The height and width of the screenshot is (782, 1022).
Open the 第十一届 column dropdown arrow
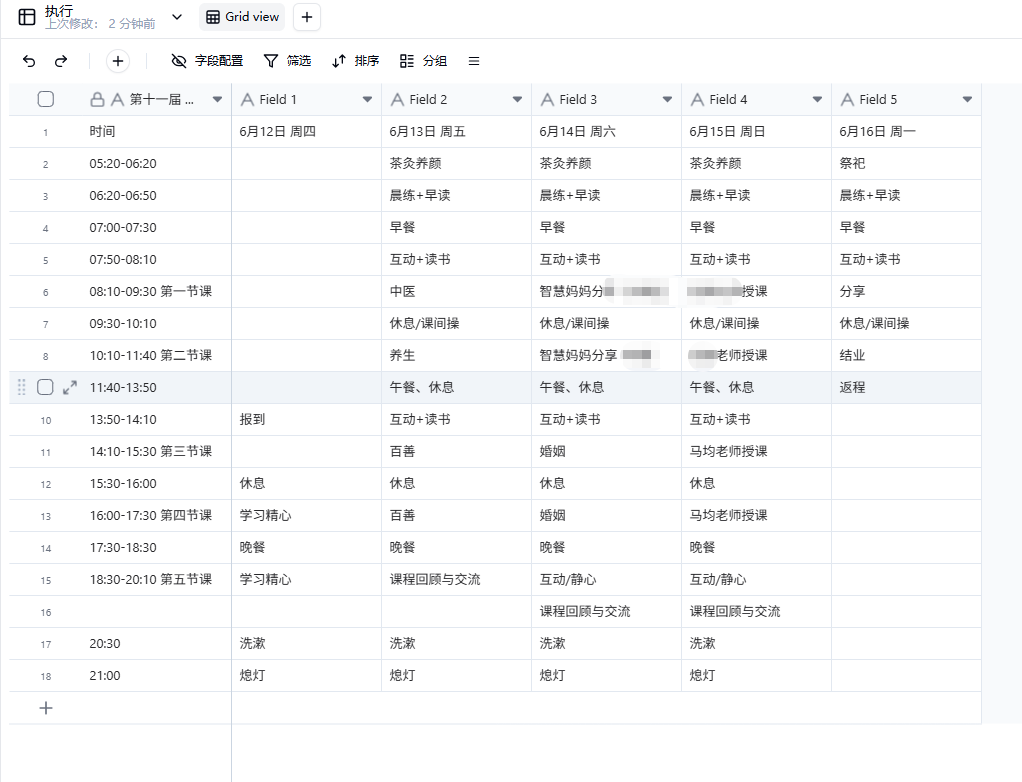[x=217, y=100]
